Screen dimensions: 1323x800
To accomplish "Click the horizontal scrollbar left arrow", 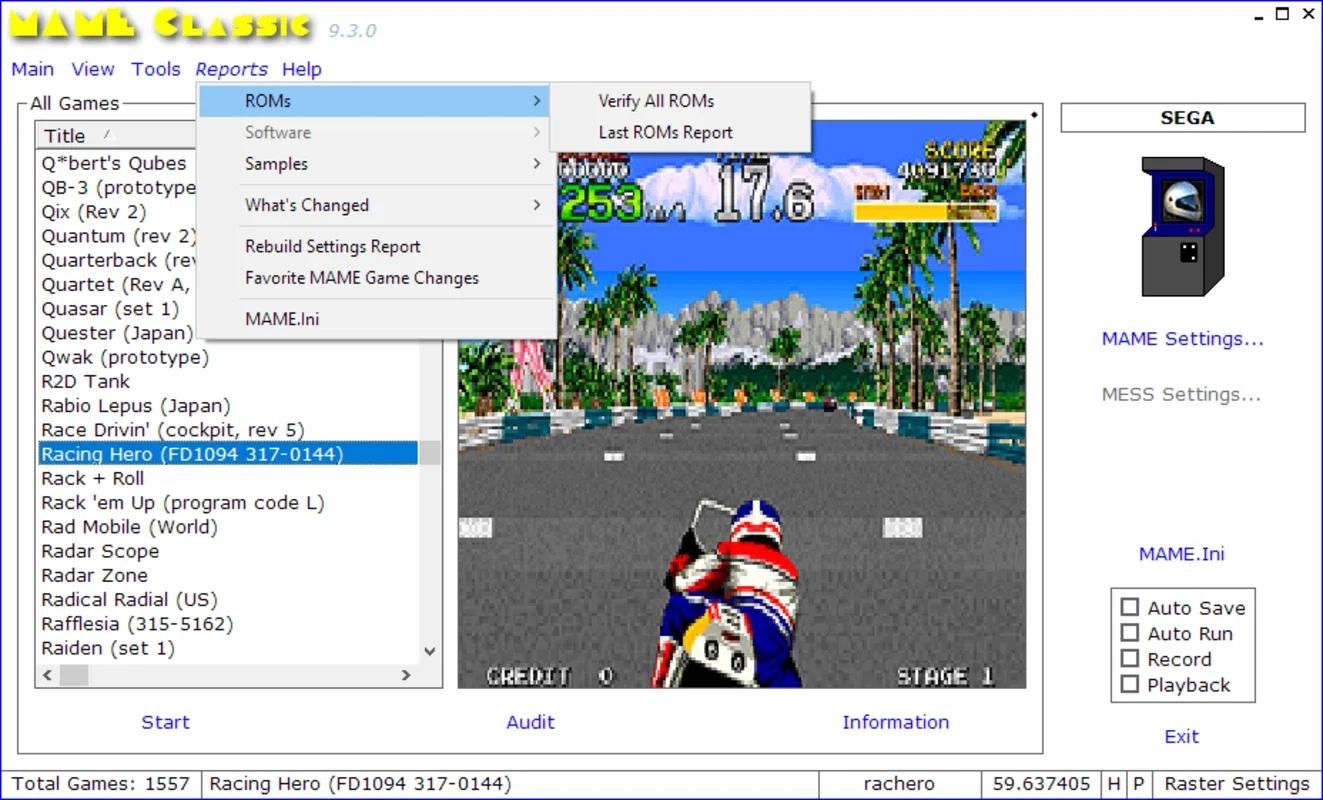I will 48,676.
